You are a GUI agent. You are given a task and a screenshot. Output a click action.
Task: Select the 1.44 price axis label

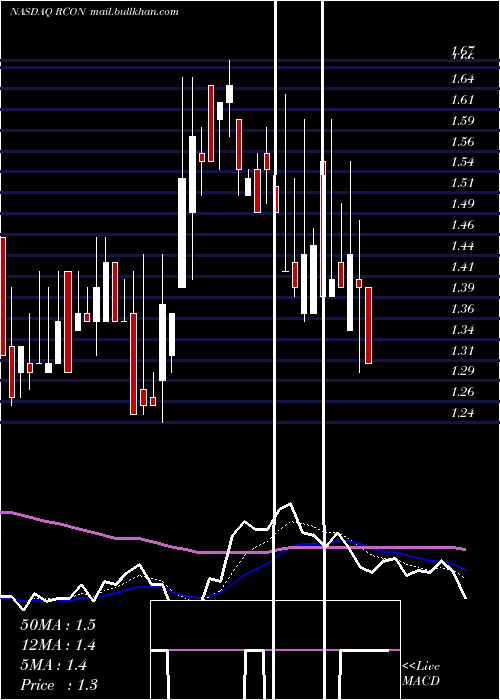pyautogui.click(x=462, y=246)
